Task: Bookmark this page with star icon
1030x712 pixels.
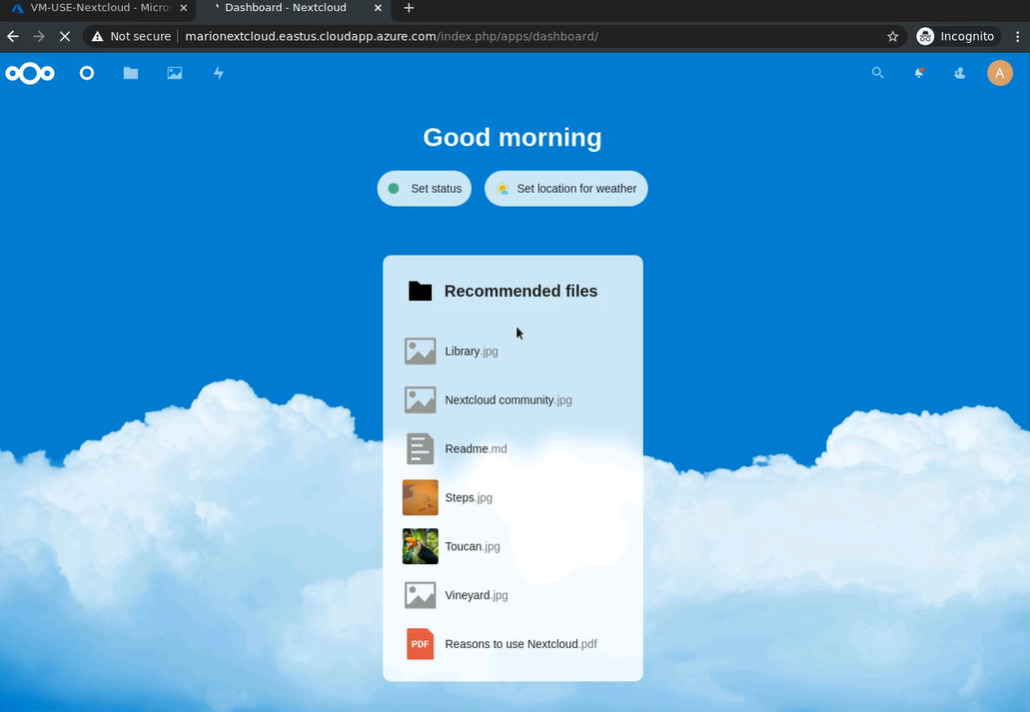Action: point(893,36)
